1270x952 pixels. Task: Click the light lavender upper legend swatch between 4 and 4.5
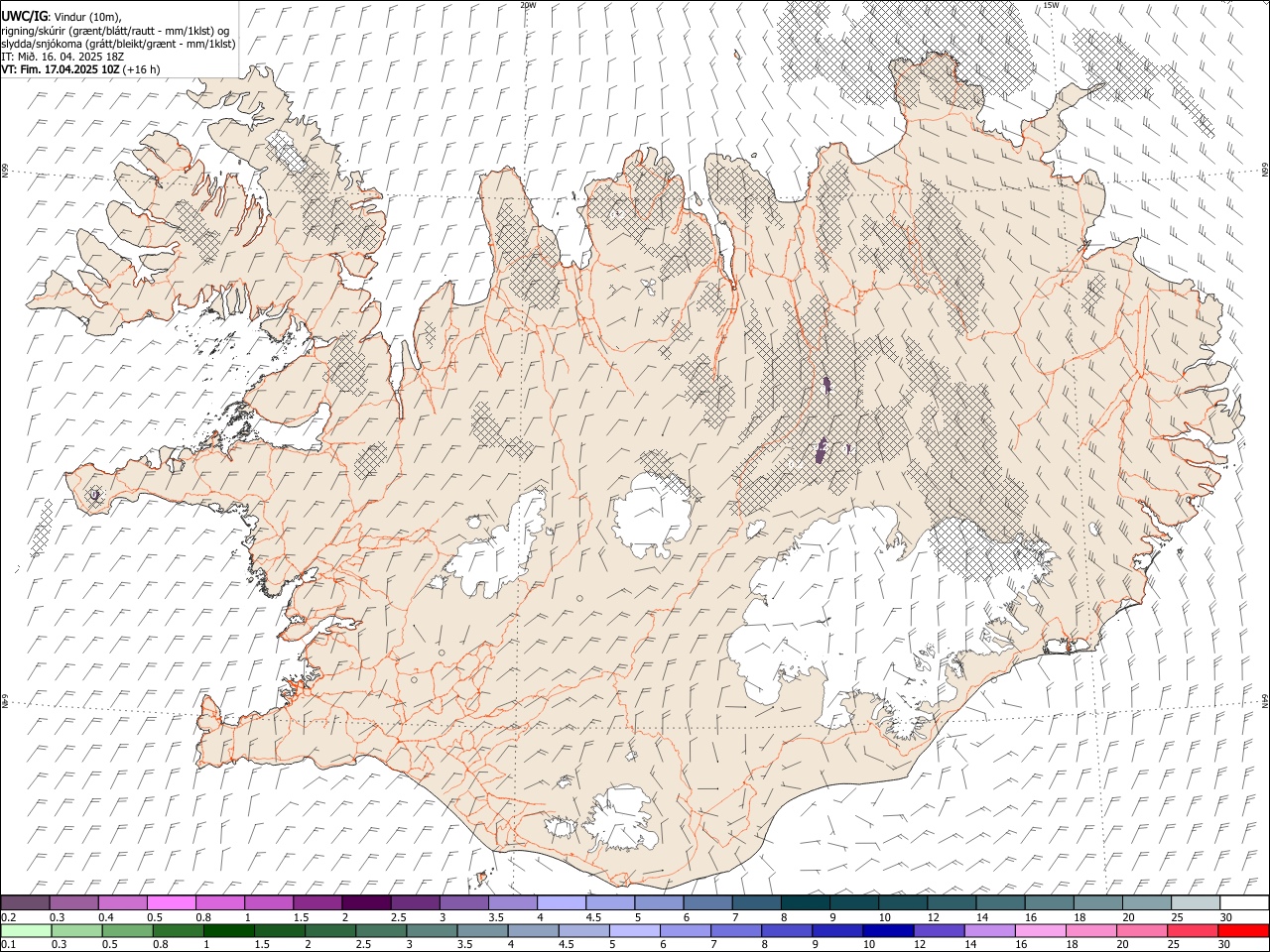point(562,902)
